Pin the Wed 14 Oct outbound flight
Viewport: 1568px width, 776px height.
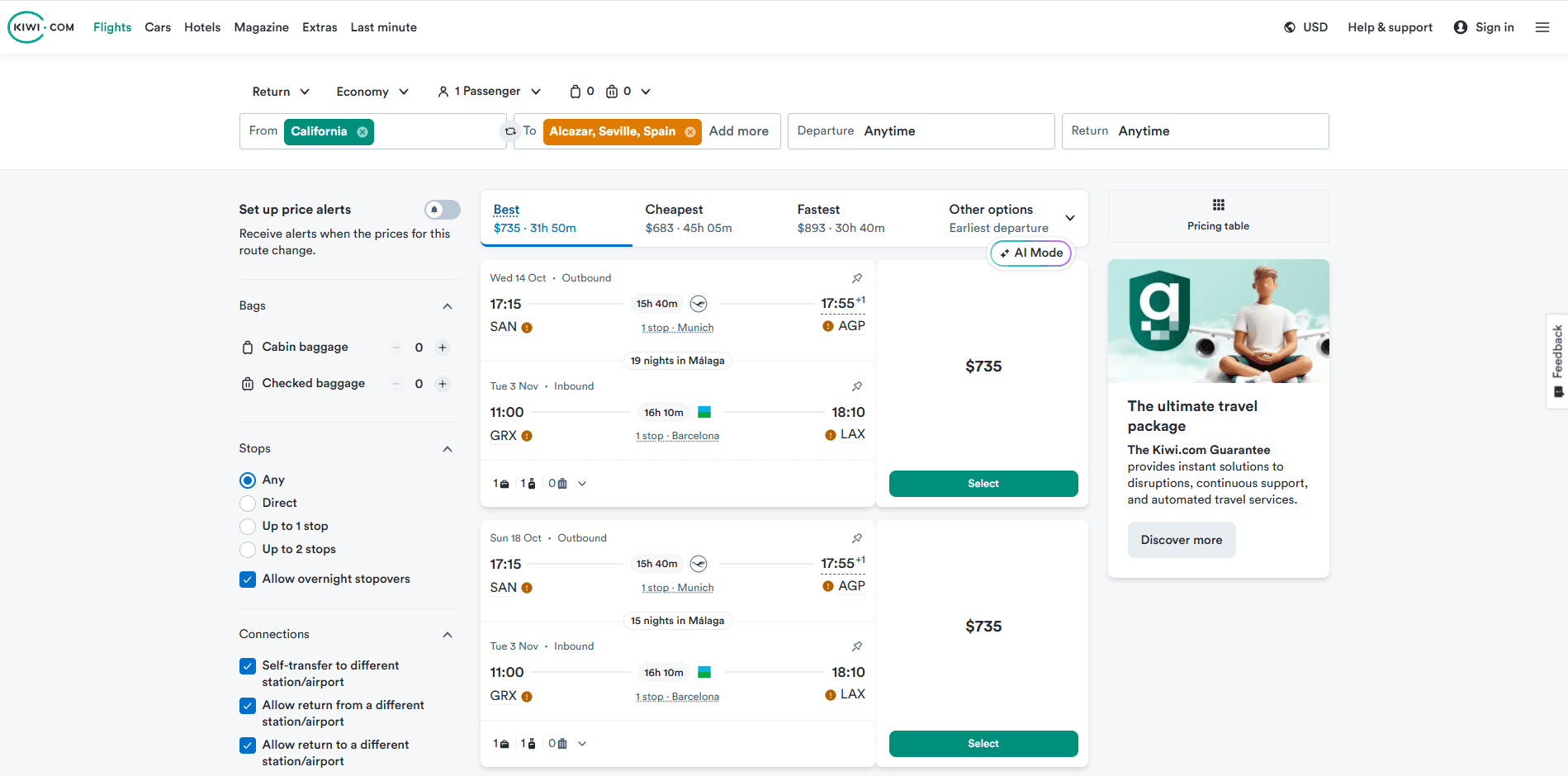click(x=856, y=278)
